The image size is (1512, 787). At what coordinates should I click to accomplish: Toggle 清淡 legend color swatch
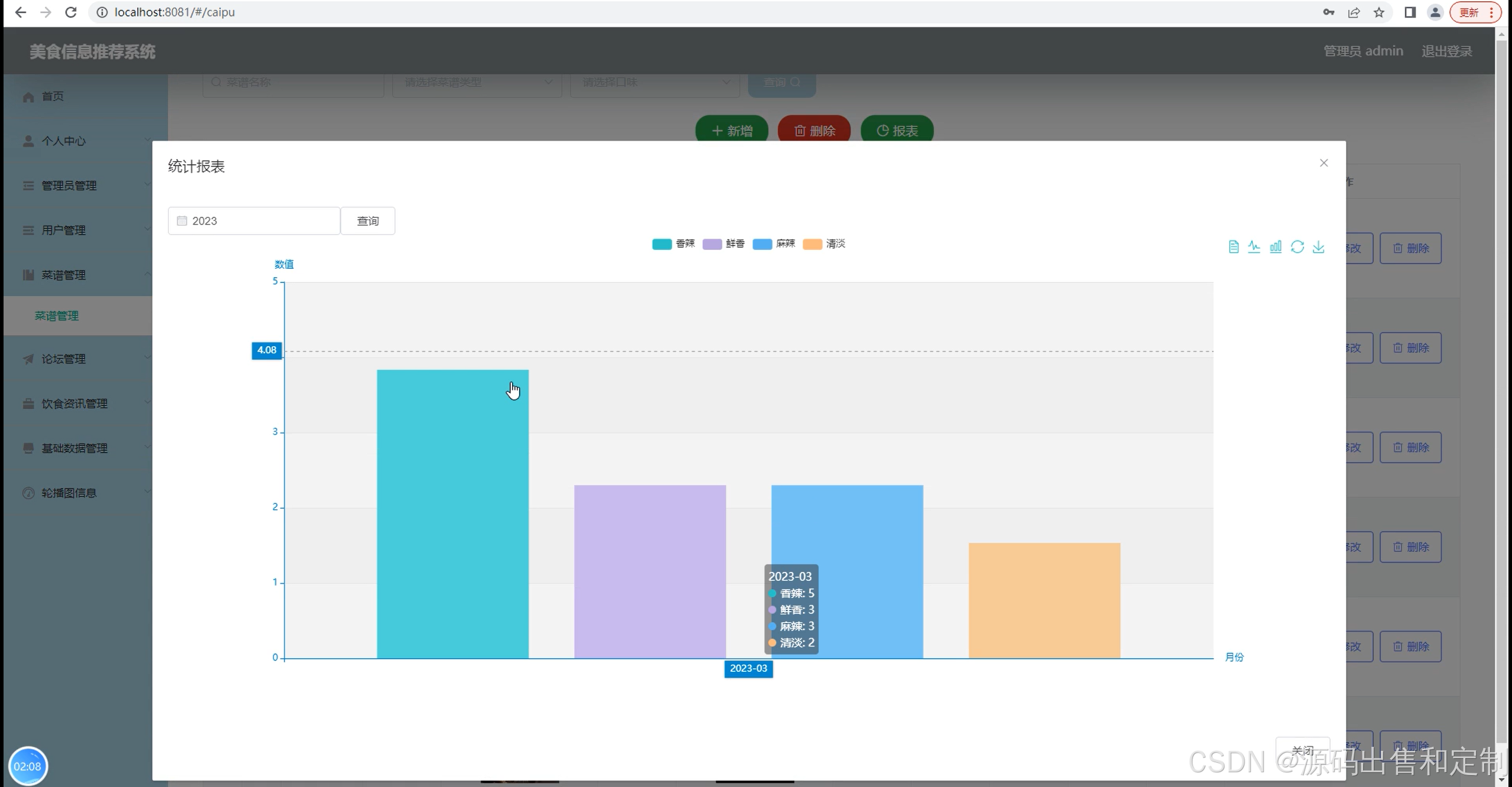(x=812, y=244)
